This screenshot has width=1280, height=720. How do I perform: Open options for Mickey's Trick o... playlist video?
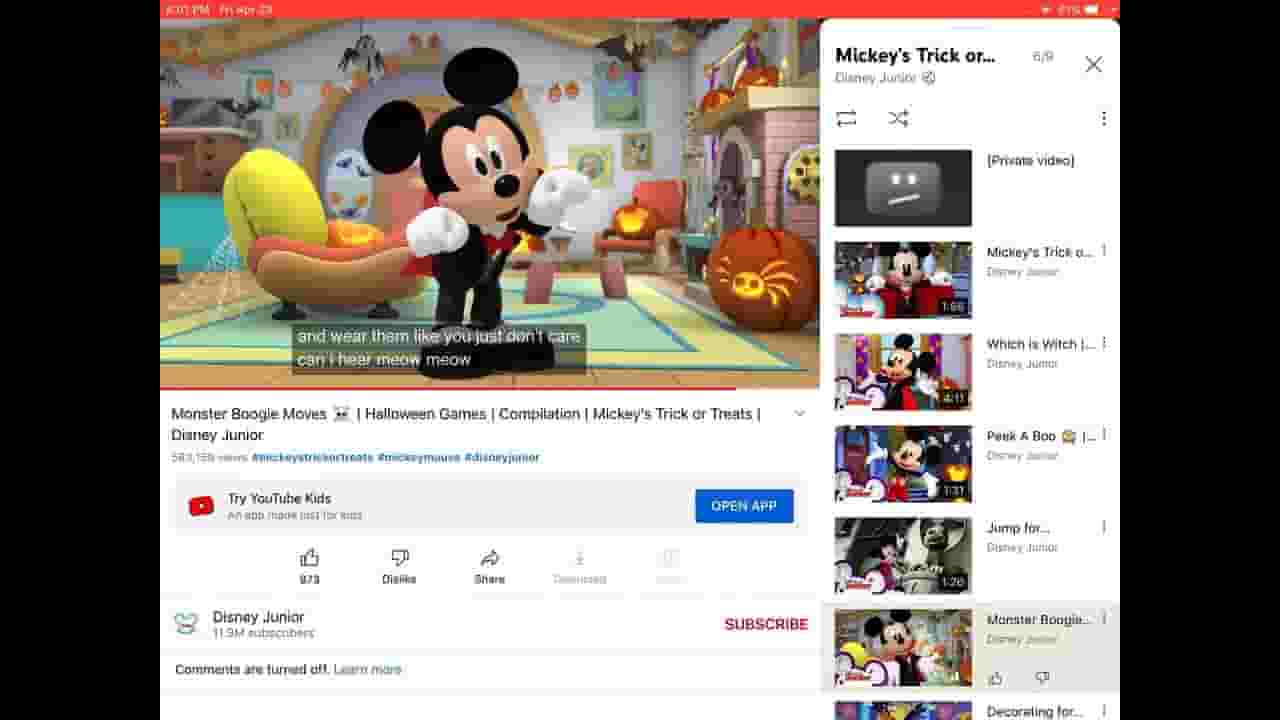1104,251
